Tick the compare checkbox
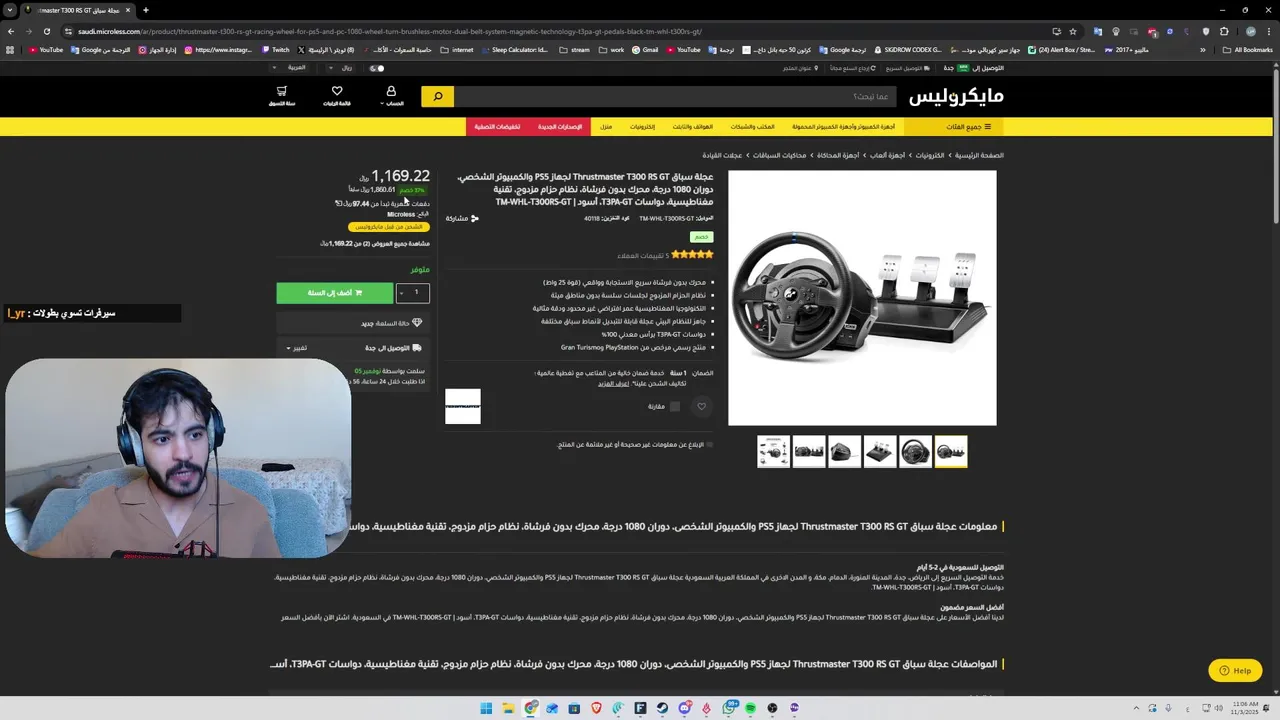 [x=674, y=406]
